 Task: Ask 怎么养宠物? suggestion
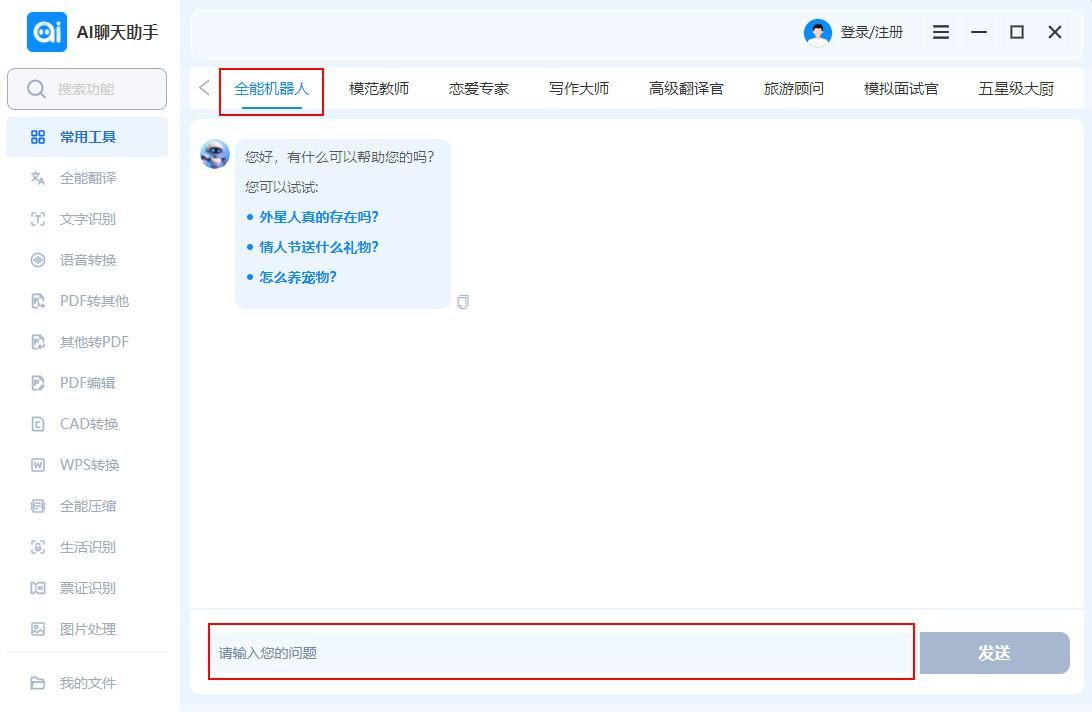point(298,277)
